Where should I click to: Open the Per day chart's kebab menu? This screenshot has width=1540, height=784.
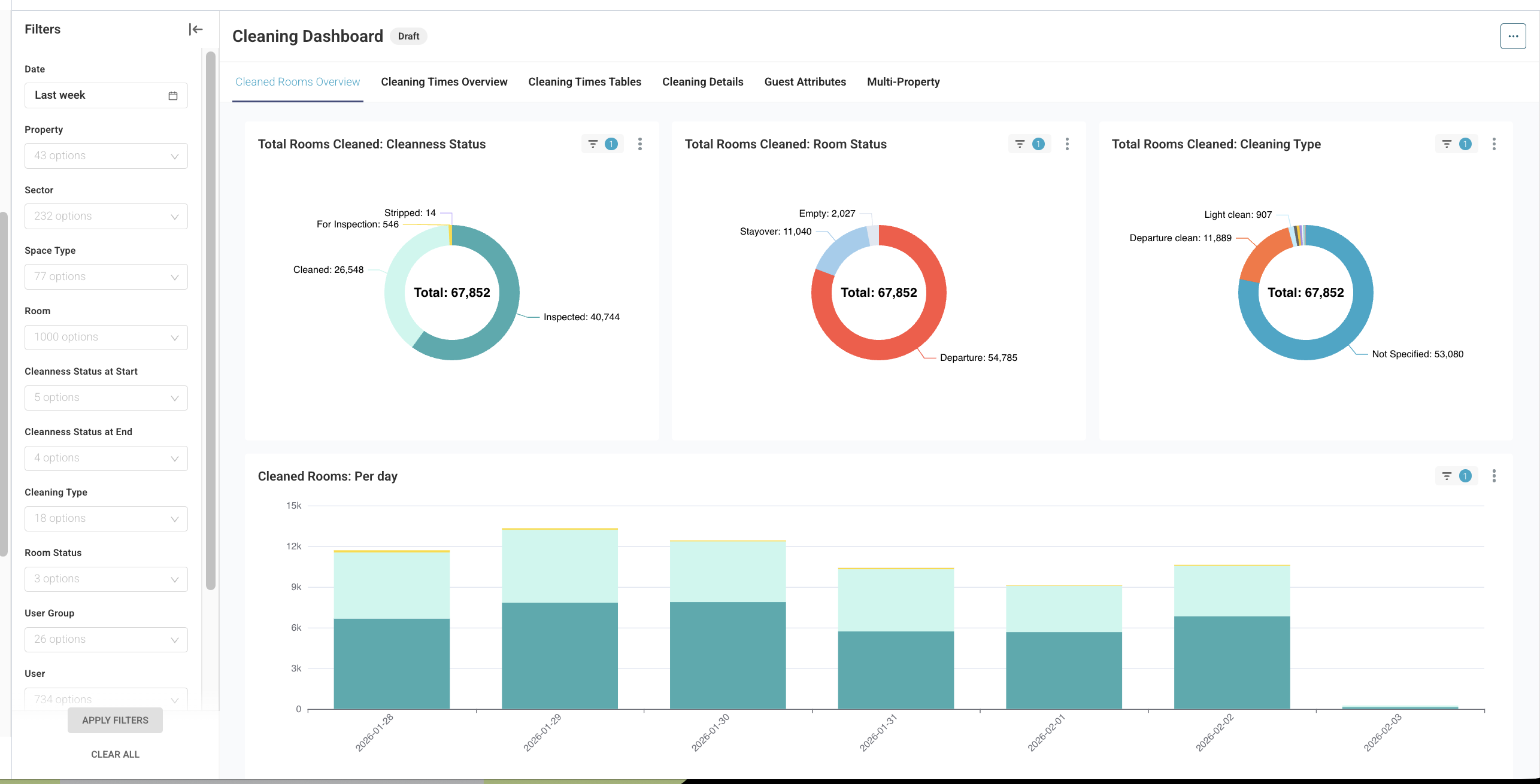pyautogui.click(x=1494, y=476)
